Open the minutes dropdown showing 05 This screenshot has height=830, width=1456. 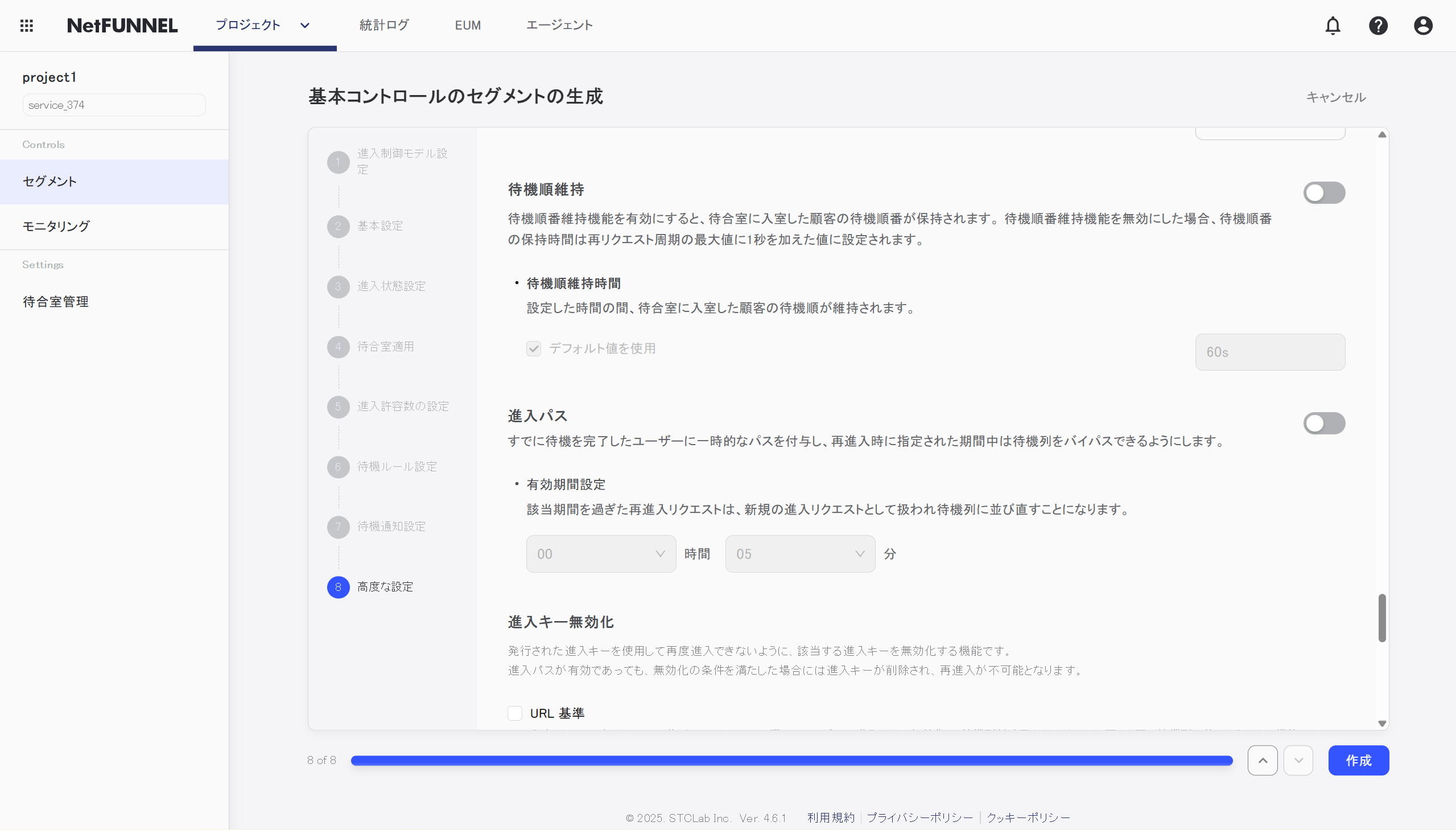[800, 553]
